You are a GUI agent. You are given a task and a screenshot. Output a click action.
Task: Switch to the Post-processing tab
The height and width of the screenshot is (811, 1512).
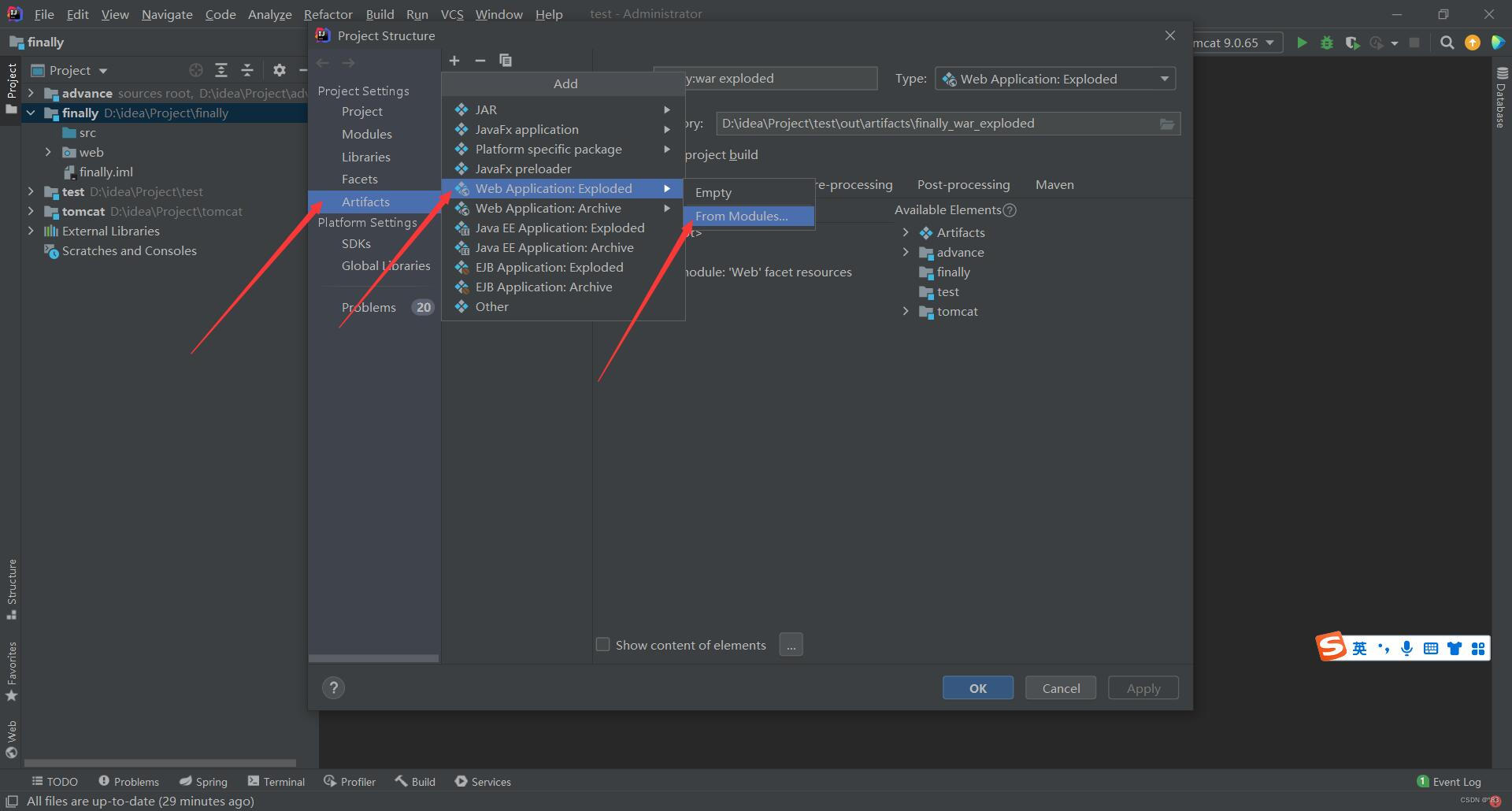tap(963, 184)
